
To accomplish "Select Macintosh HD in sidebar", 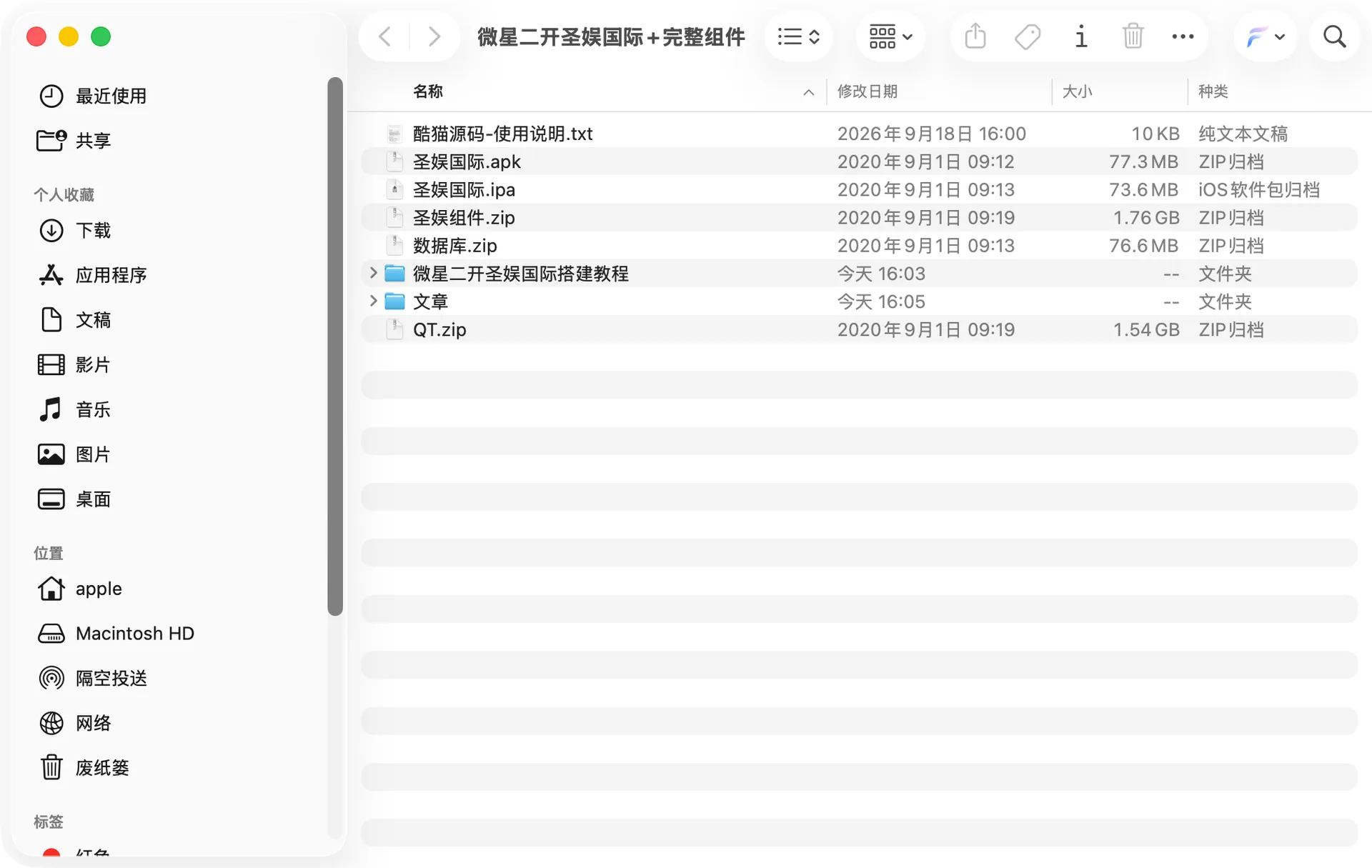I will click(116, 634).
